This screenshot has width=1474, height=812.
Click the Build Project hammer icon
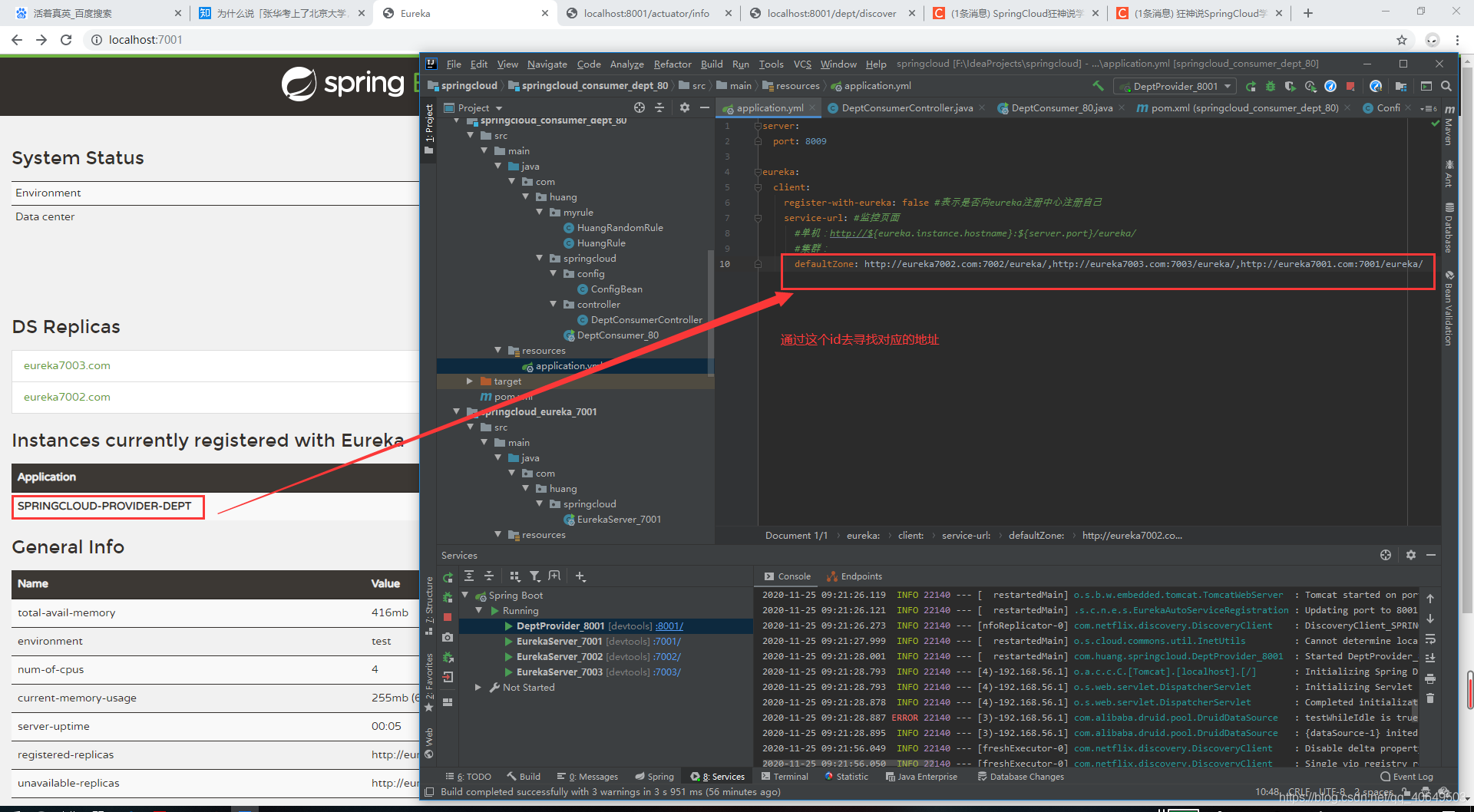point(1098,86)
